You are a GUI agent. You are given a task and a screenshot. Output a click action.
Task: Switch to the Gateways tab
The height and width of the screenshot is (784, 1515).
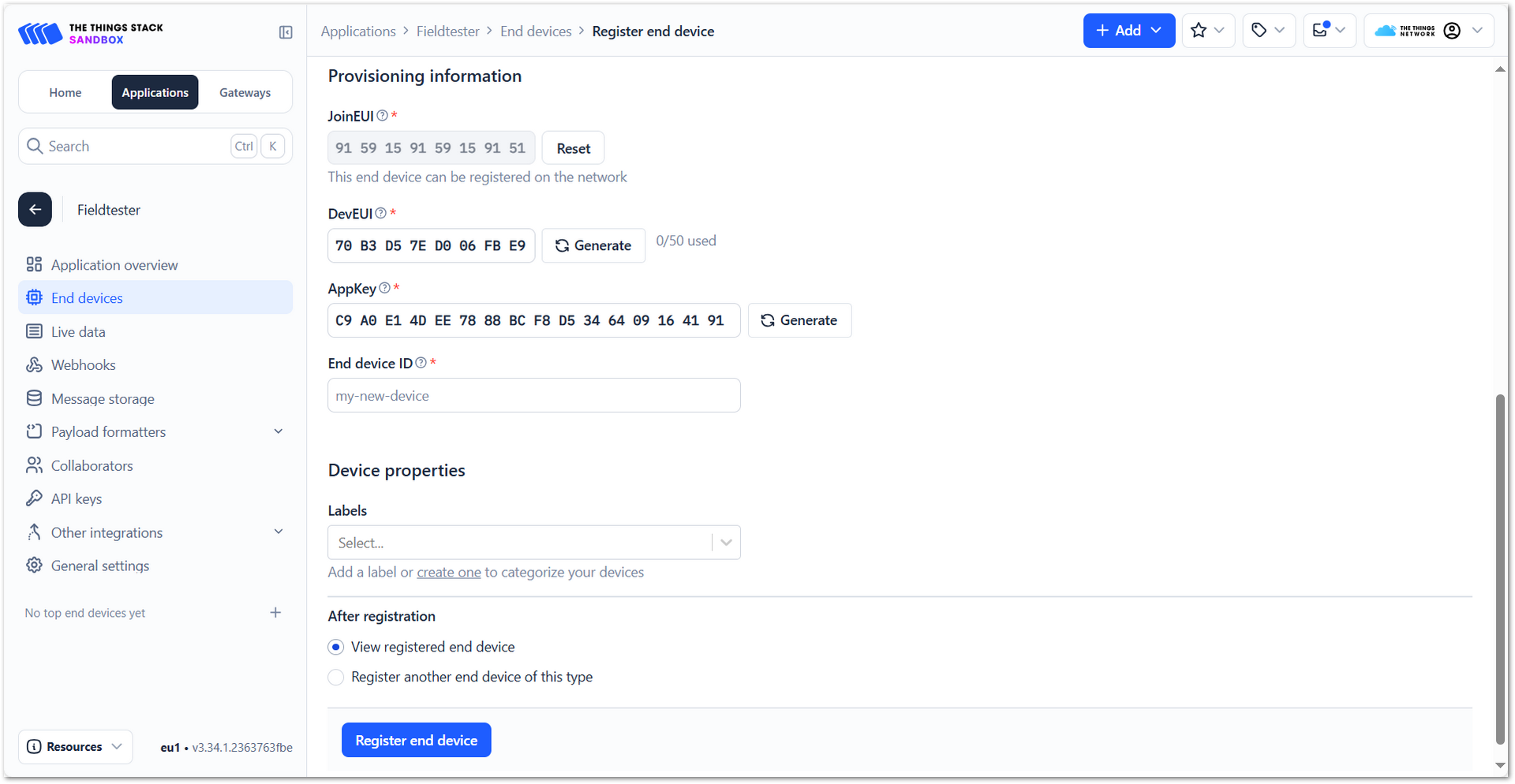[245, 93]
